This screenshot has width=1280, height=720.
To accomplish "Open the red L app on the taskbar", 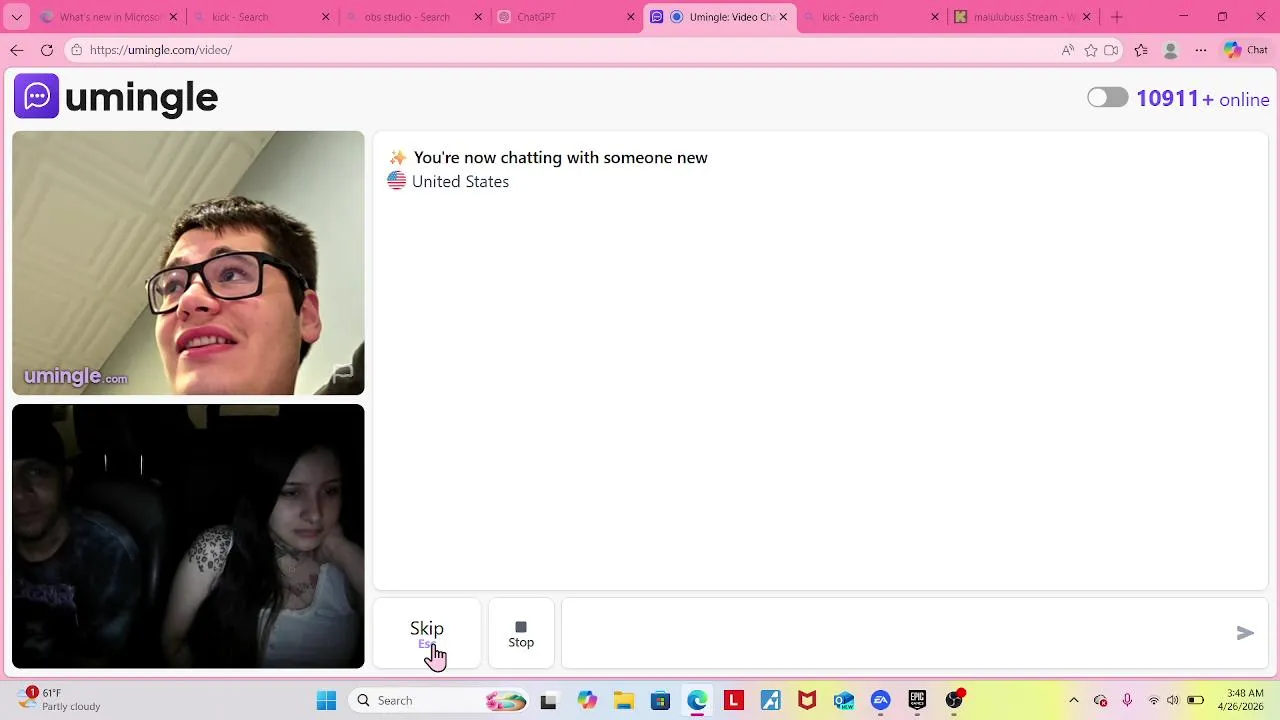I will coord(734,701).
